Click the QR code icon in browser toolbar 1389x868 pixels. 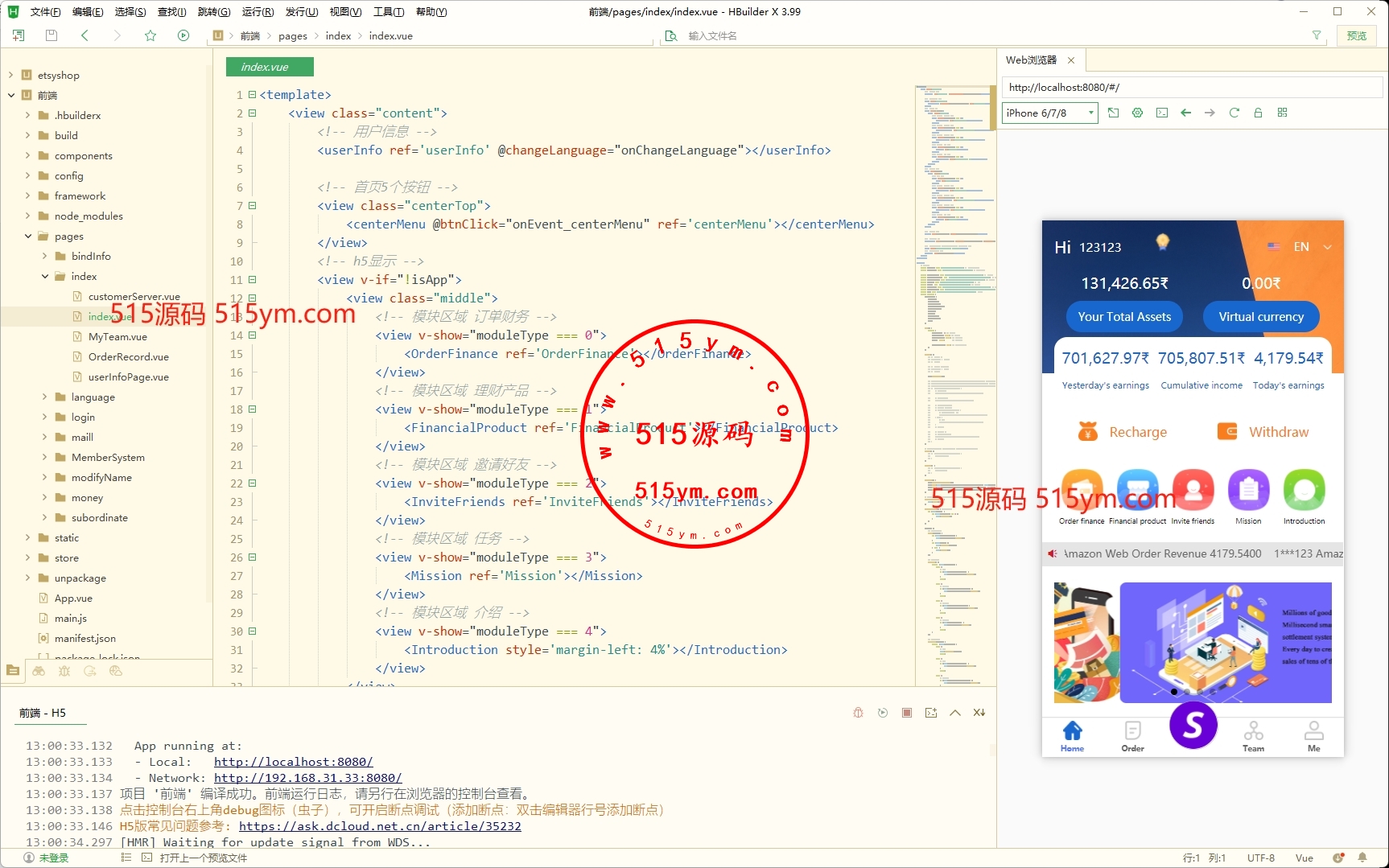pyautogui.click(x=1282, y=113)
